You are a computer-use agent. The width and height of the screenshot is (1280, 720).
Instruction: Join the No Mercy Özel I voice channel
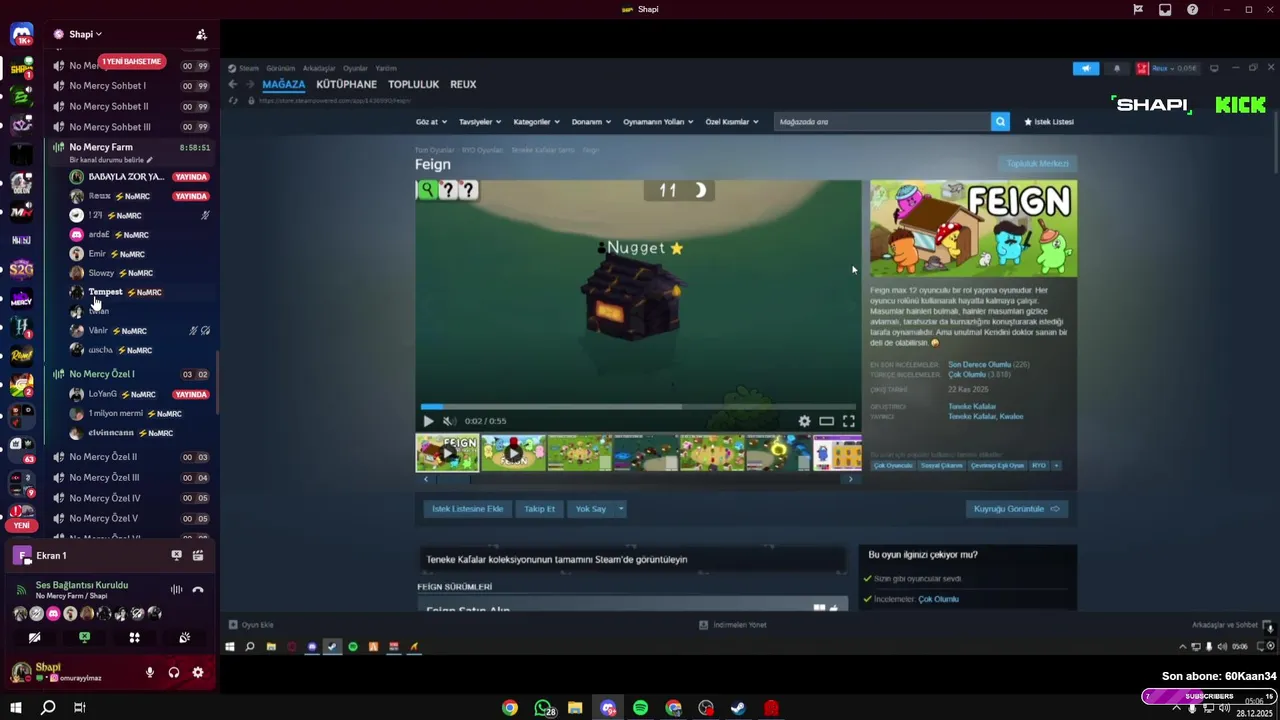coord(130,374)
